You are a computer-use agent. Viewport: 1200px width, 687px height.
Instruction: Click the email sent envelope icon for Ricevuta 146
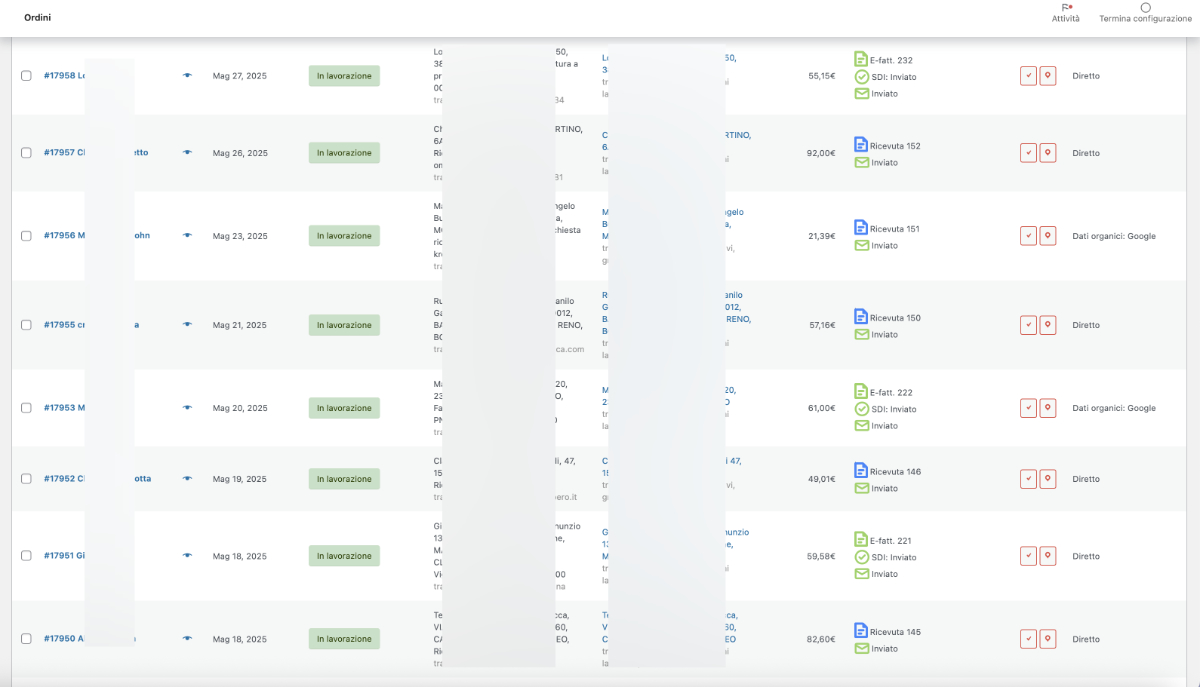click(x=861, y=488)
